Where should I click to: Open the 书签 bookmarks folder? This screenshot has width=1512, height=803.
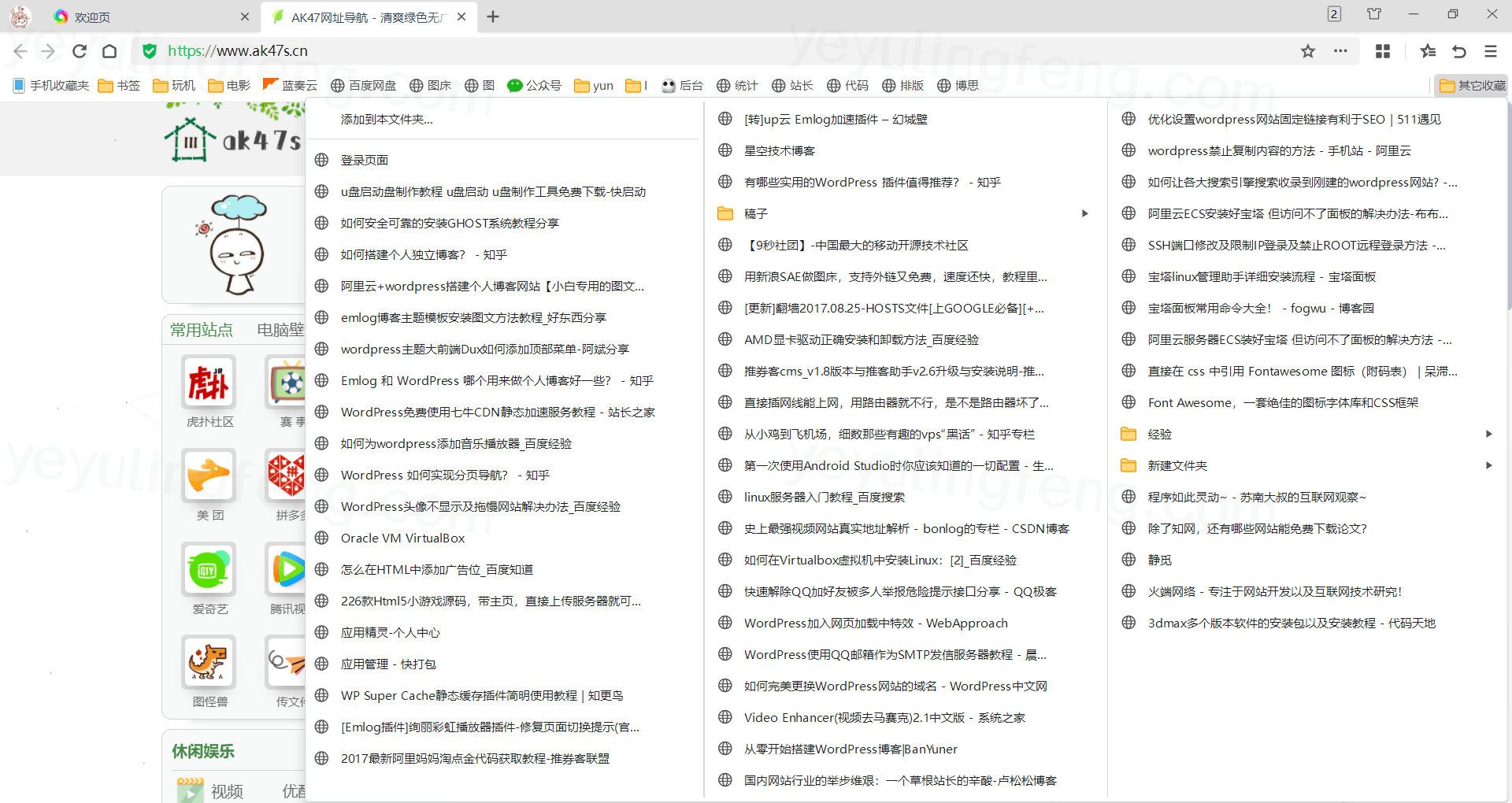pos(119,85)
